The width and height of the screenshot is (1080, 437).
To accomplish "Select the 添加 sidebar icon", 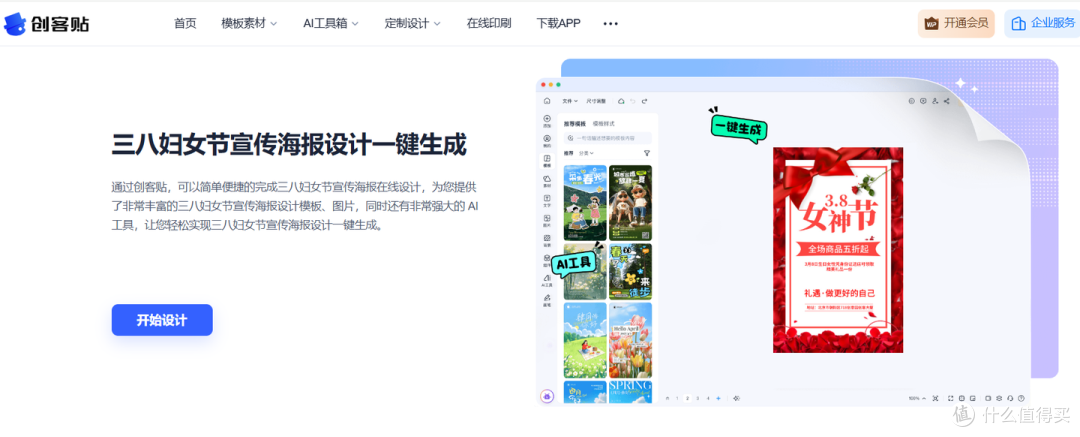I will [547, 122].
